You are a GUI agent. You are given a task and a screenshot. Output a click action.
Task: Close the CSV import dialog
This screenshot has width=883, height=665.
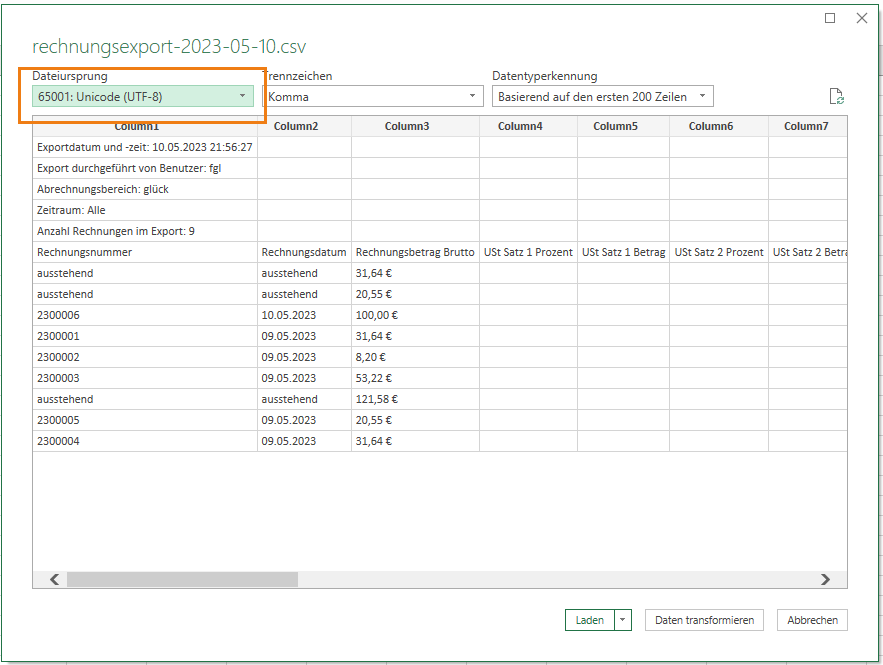[862, 18]
